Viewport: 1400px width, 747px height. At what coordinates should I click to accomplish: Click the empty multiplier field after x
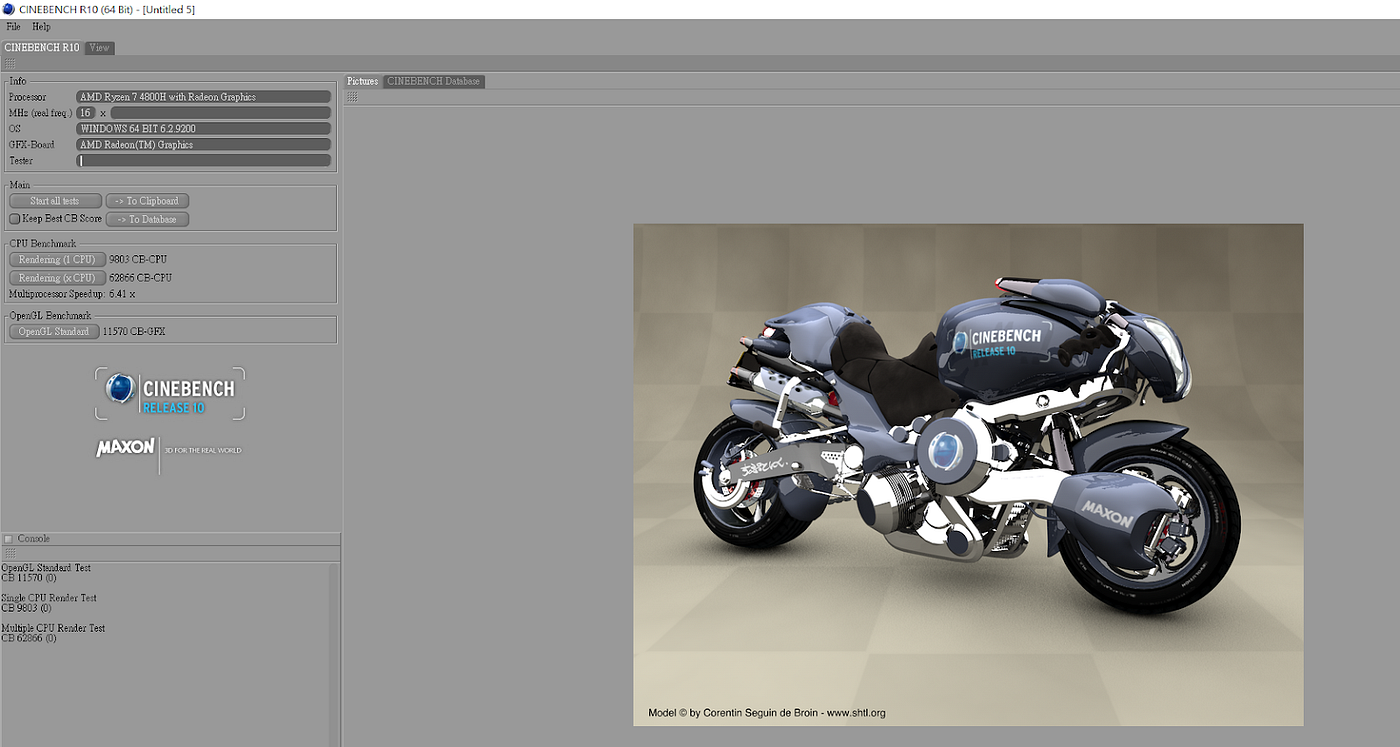coord(220,113)
